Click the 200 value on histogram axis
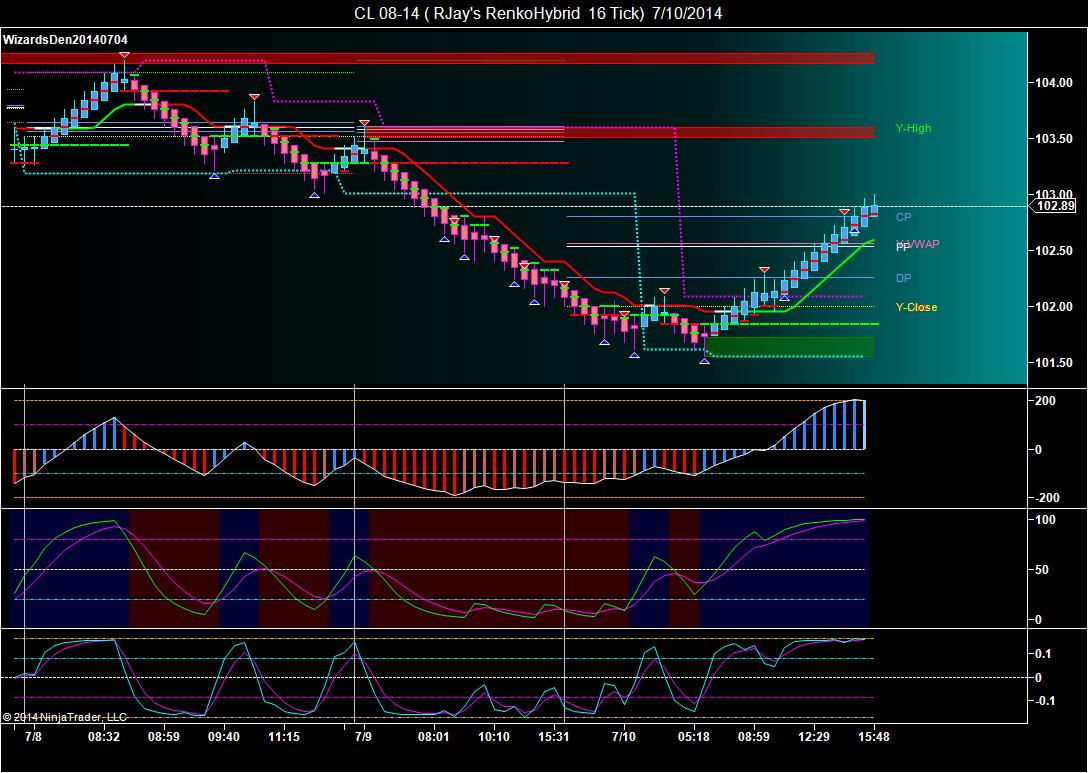This screenshot has height=773, width=1088. point(1046,401)
